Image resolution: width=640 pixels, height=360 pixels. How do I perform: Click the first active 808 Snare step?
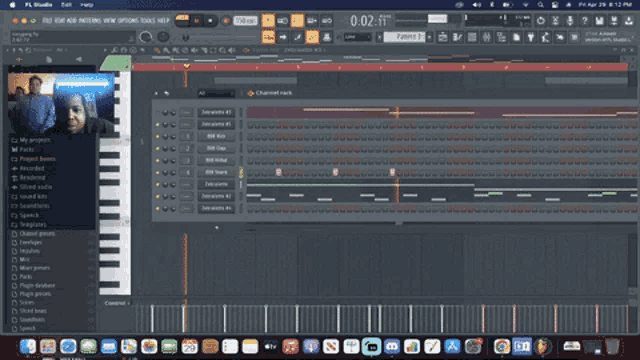point(278,172)
